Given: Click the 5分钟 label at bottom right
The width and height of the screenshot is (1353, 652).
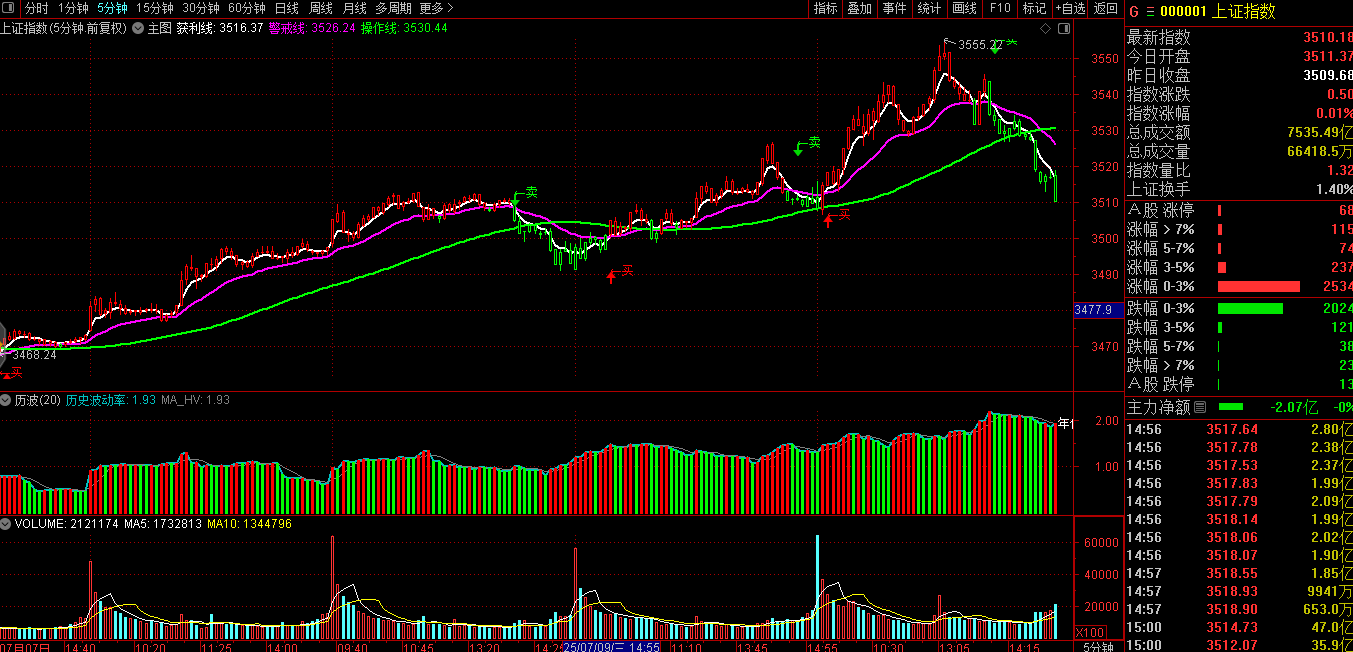Looking at the screenshot, I should click(x=1098, y=646).
